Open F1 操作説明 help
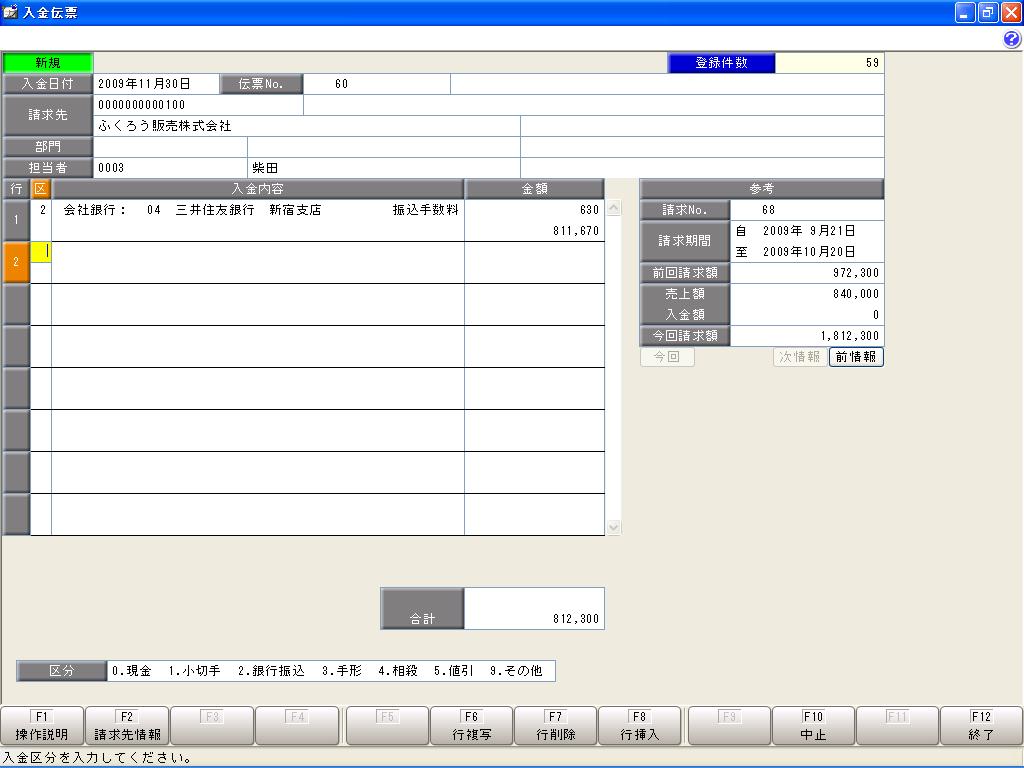This screenshot has height=768, width=1024. pyautogui.click(x=42, y=726)
